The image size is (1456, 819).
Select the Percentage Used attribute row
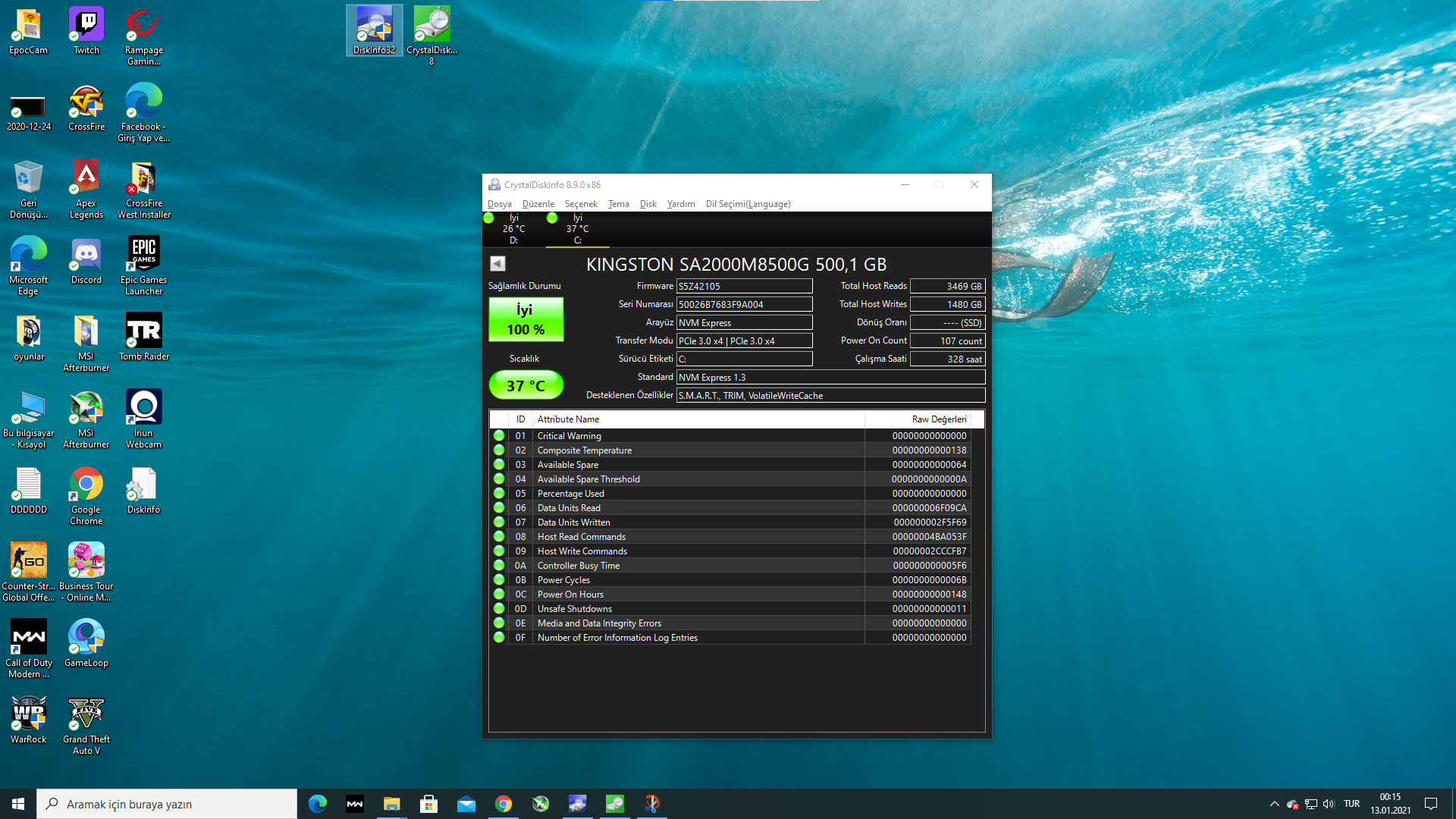coord(730,494)
